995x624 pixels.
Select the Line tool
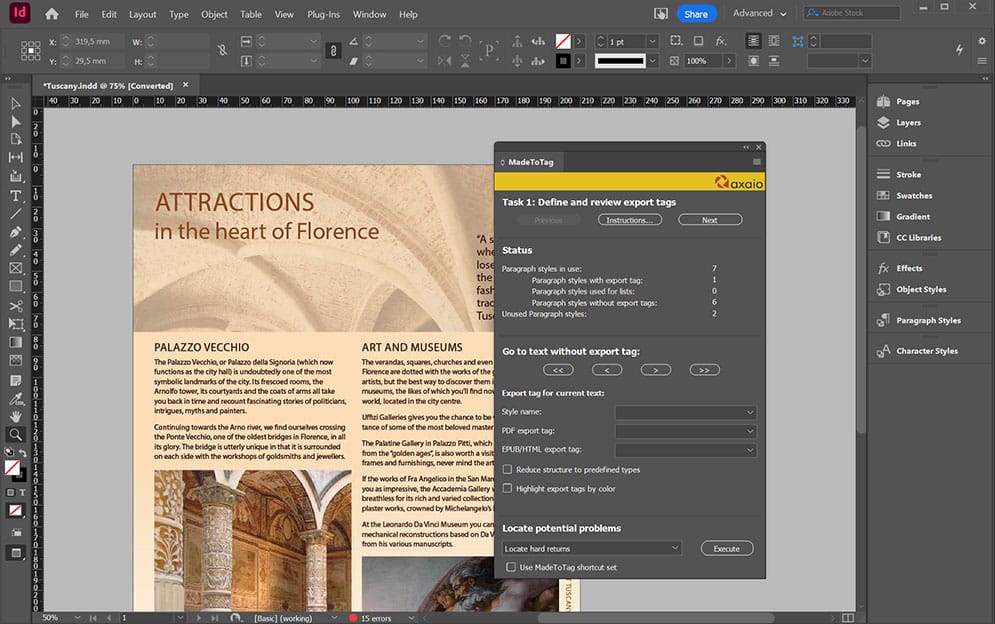tap(16, 214)
